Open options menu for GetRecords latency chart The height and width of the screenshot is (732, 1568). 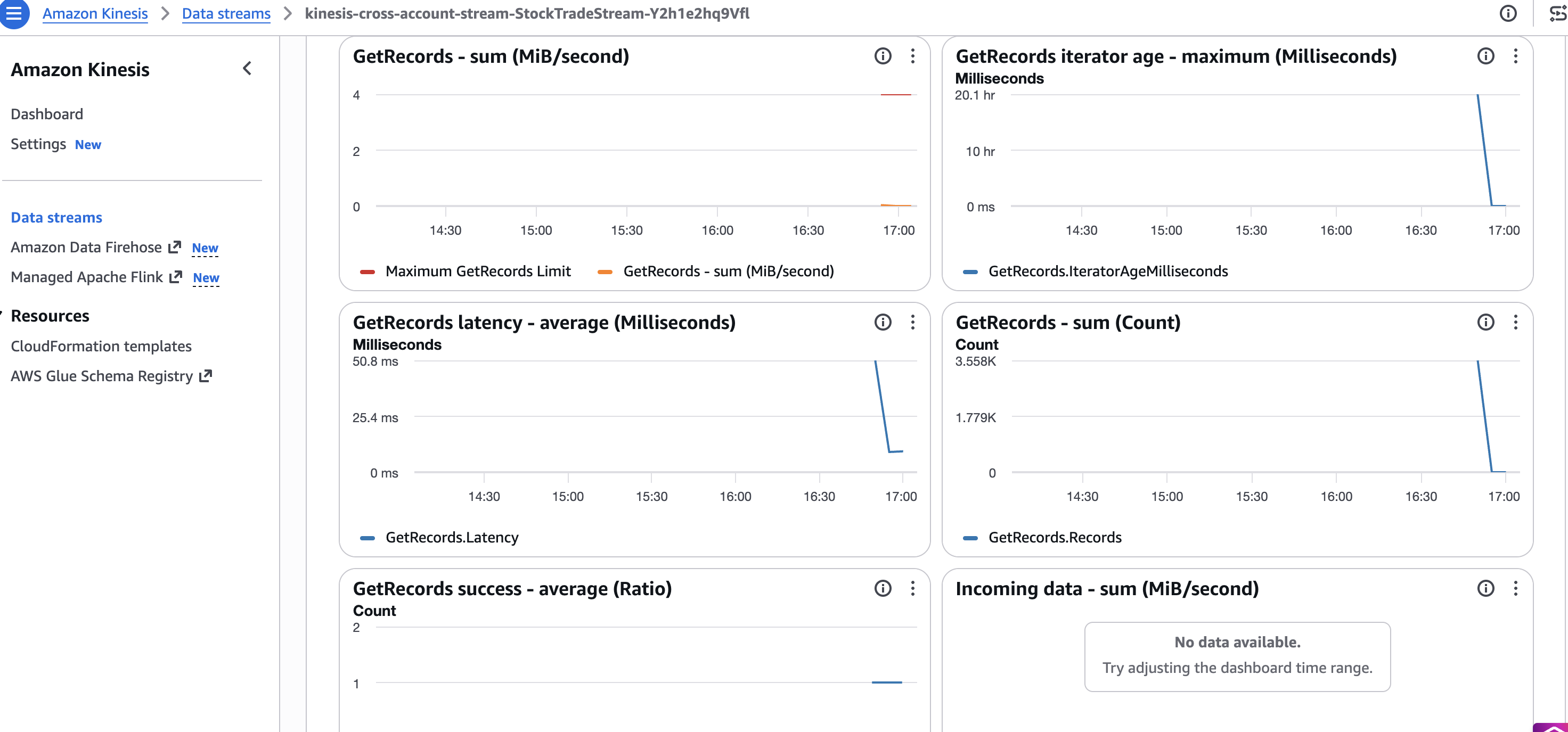(912, 322)
